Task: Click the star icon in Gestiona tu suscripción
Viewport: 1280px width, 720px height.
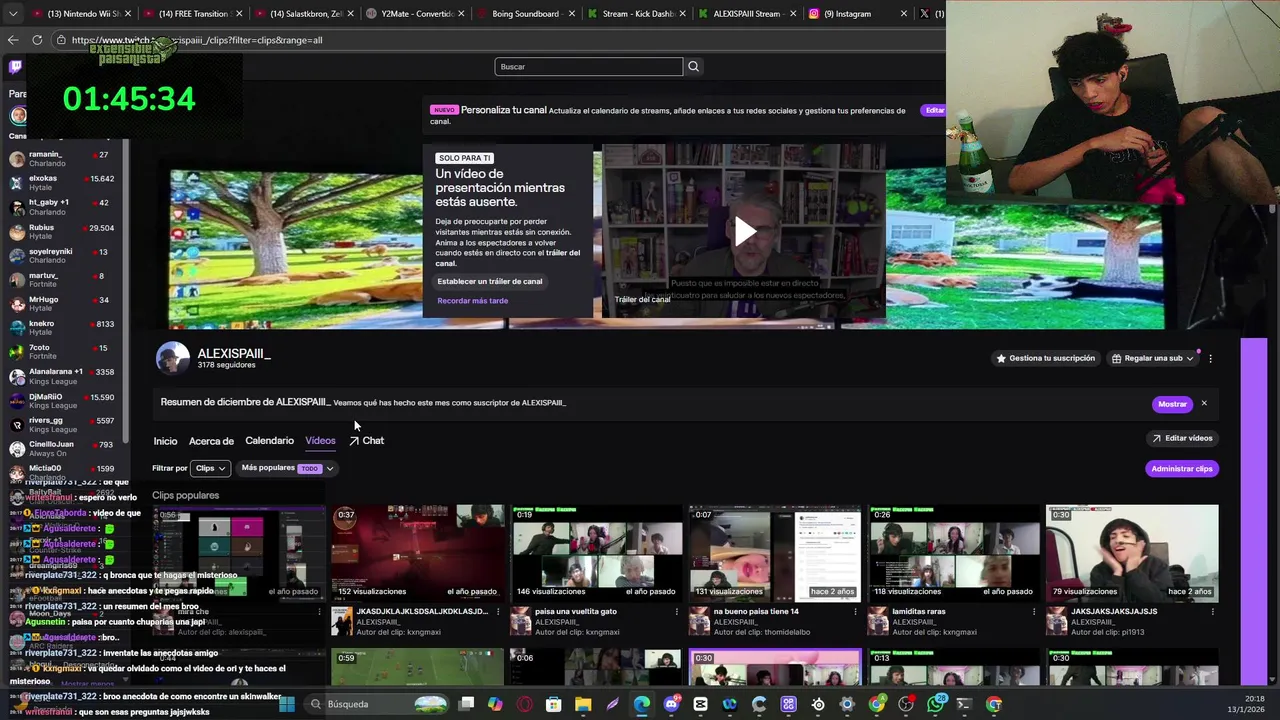Action: click(1001, 358)
